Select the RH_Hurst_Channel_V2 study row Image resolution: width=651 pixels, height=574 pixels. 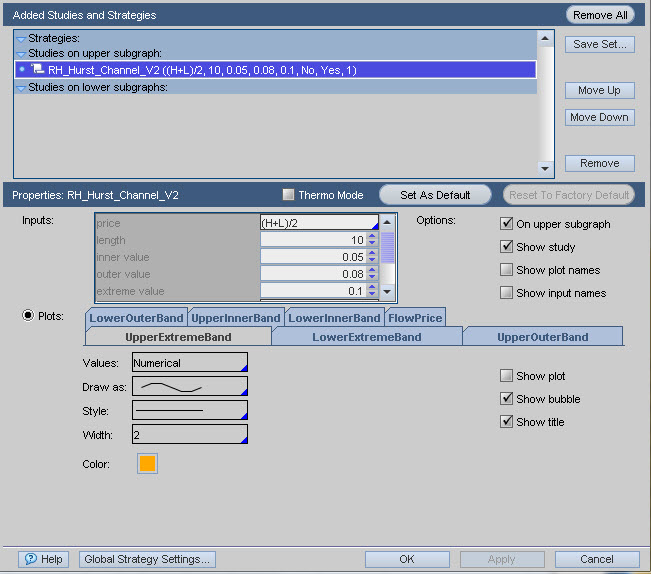coord(275,70)
